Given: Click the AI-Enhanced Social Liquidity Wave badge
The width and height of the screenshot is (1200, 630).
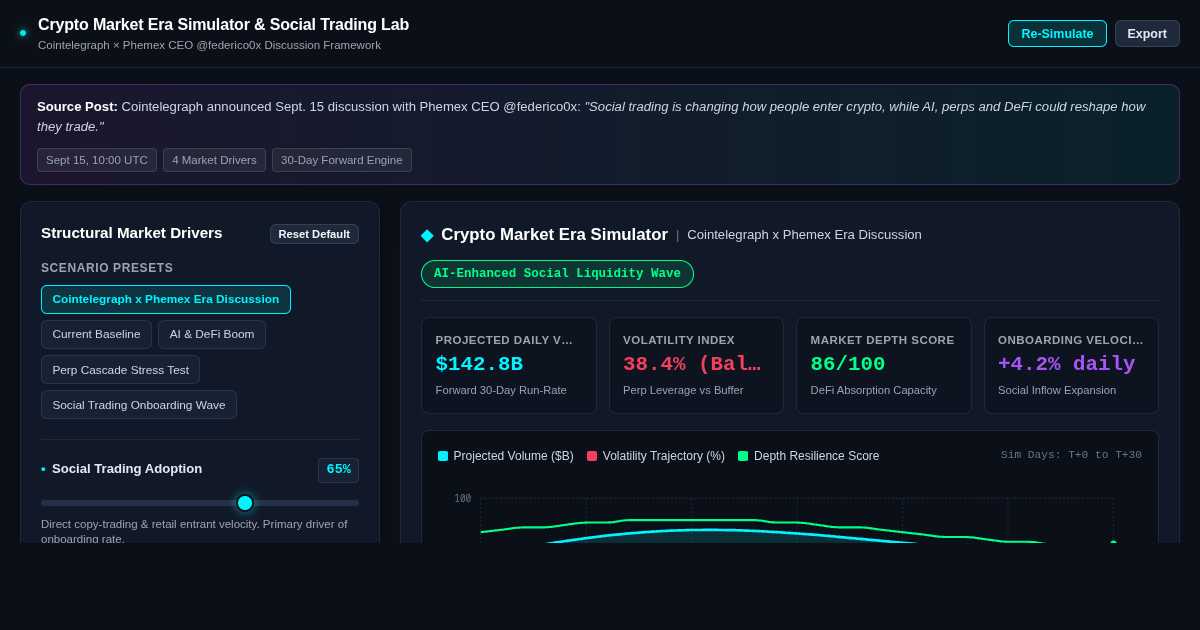Looking at the screenshot, I should 557,274.
